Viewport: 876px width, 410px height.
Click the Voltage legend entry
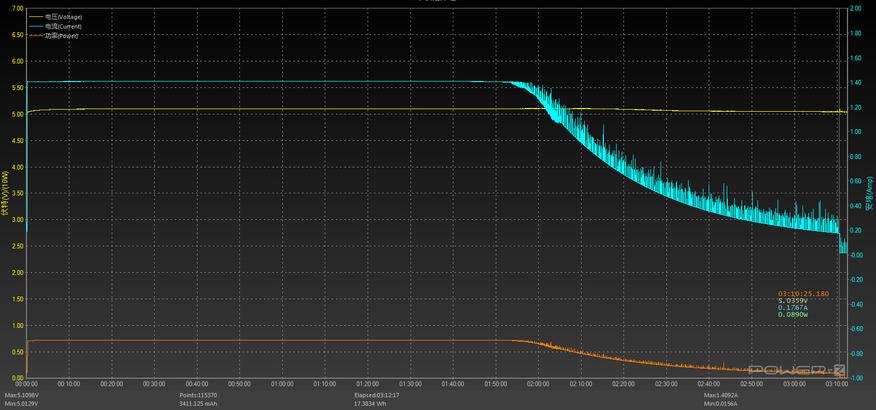[63, 18]
